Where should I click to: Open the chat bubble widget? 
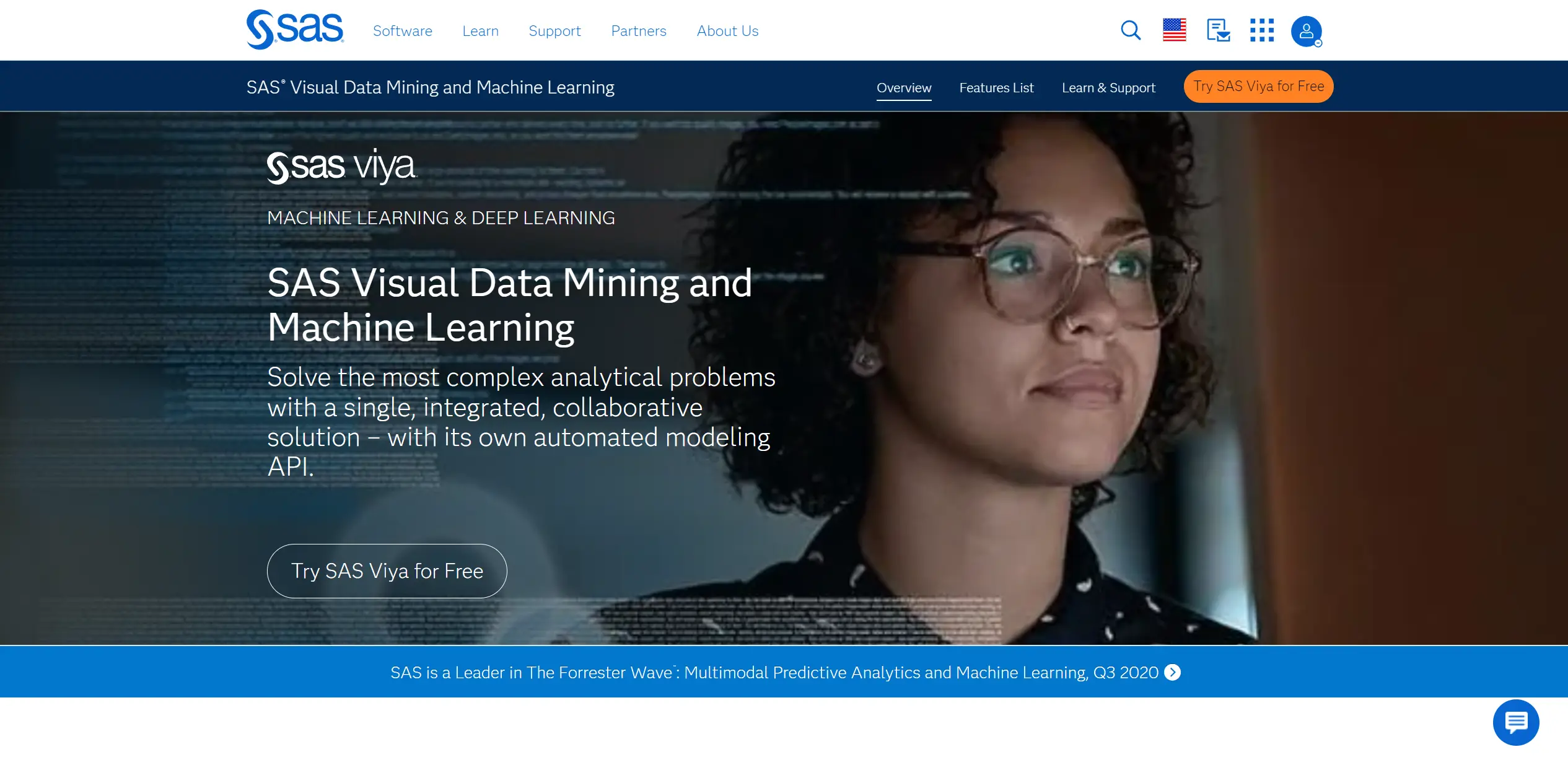click(x=1515, y=722)
